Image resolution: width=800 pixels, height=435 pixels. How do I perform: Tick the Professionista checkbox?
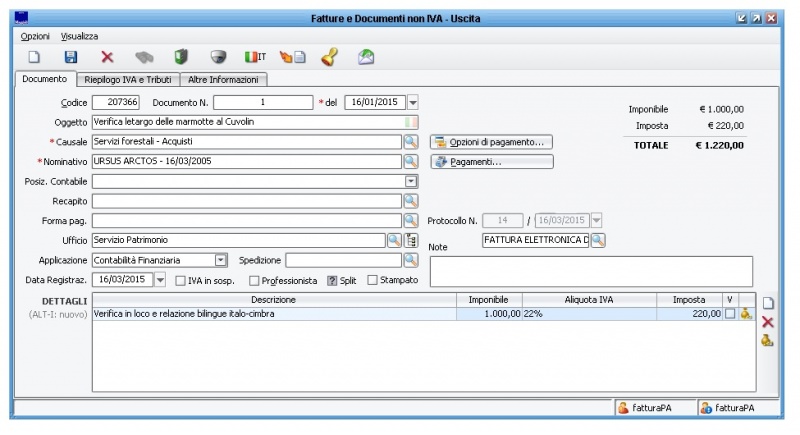coord(254,281)
